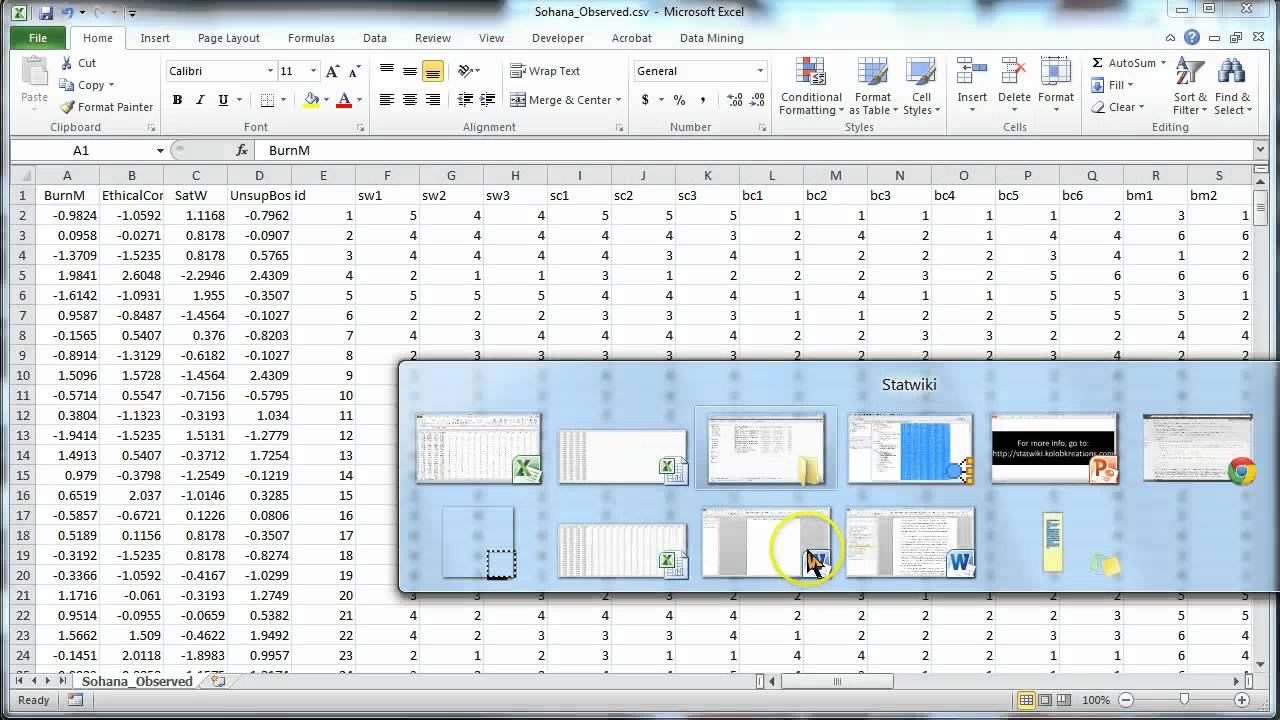Click the Decrease Indent icon
This screenshot has width=1280, height=720.
[x=465, y=100]
